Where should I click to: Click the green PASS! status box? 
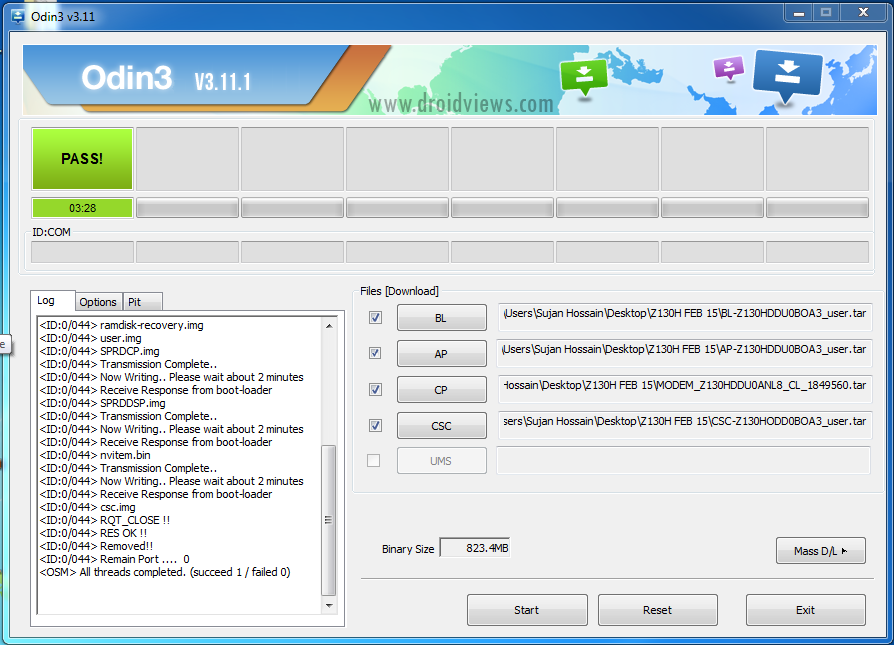coord(83,159)
